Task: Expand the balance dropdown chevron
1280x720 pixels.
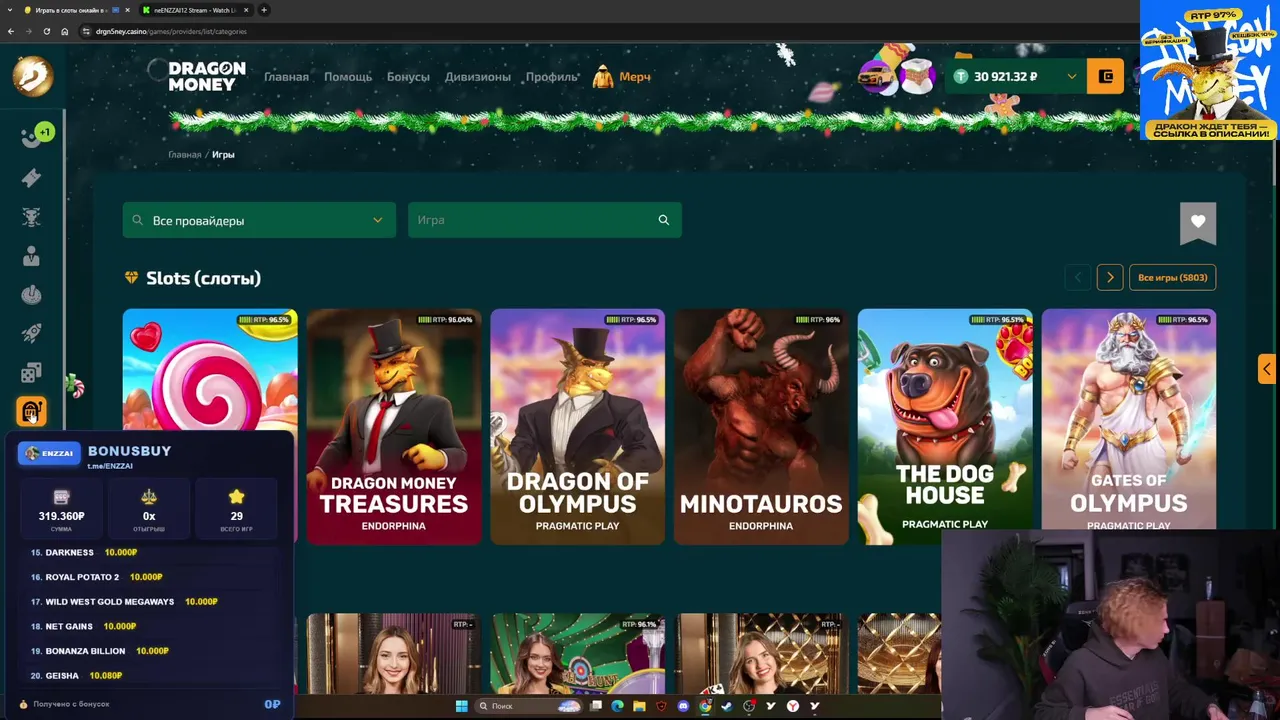Action: point(1072,76)
